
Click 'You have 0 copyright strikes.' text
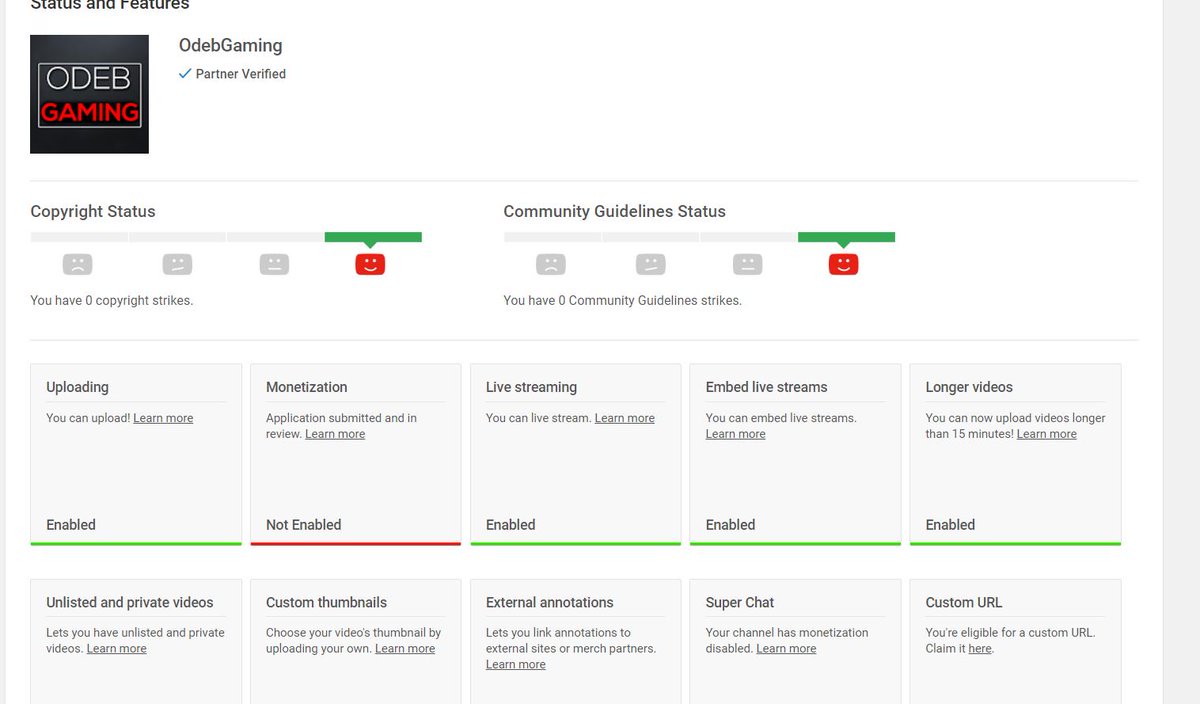coord(111,300)
